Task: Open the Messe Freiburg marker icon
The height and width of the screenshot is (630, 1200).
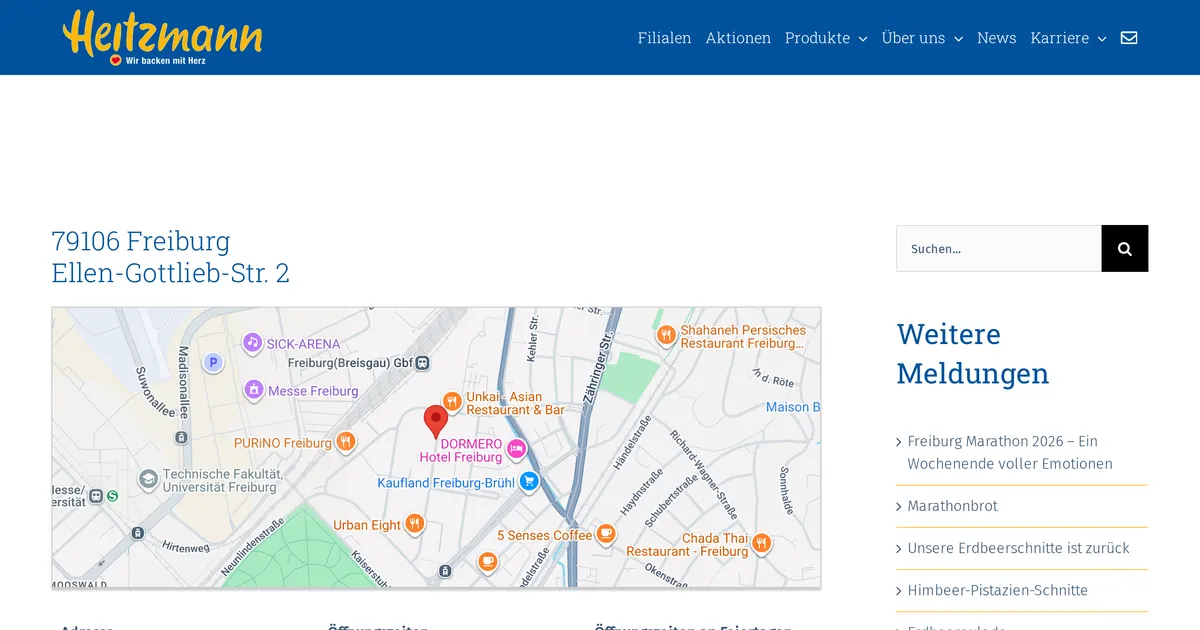Action: [254, 390]
